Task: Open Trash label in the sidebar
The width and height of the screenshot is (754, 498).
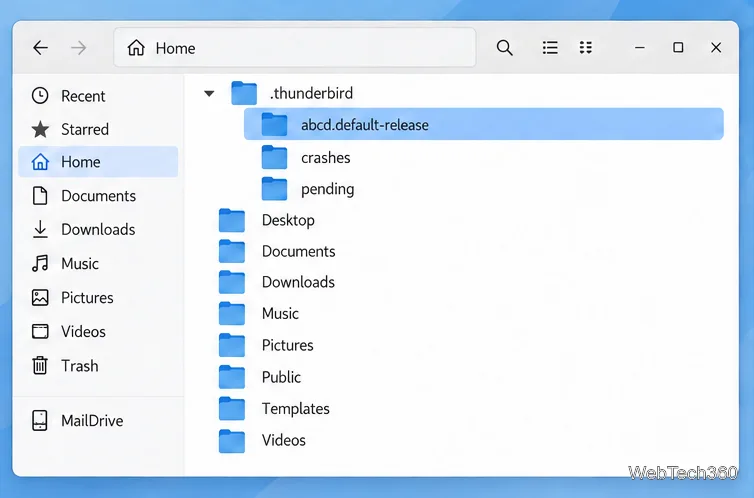Action: [79, 366]
